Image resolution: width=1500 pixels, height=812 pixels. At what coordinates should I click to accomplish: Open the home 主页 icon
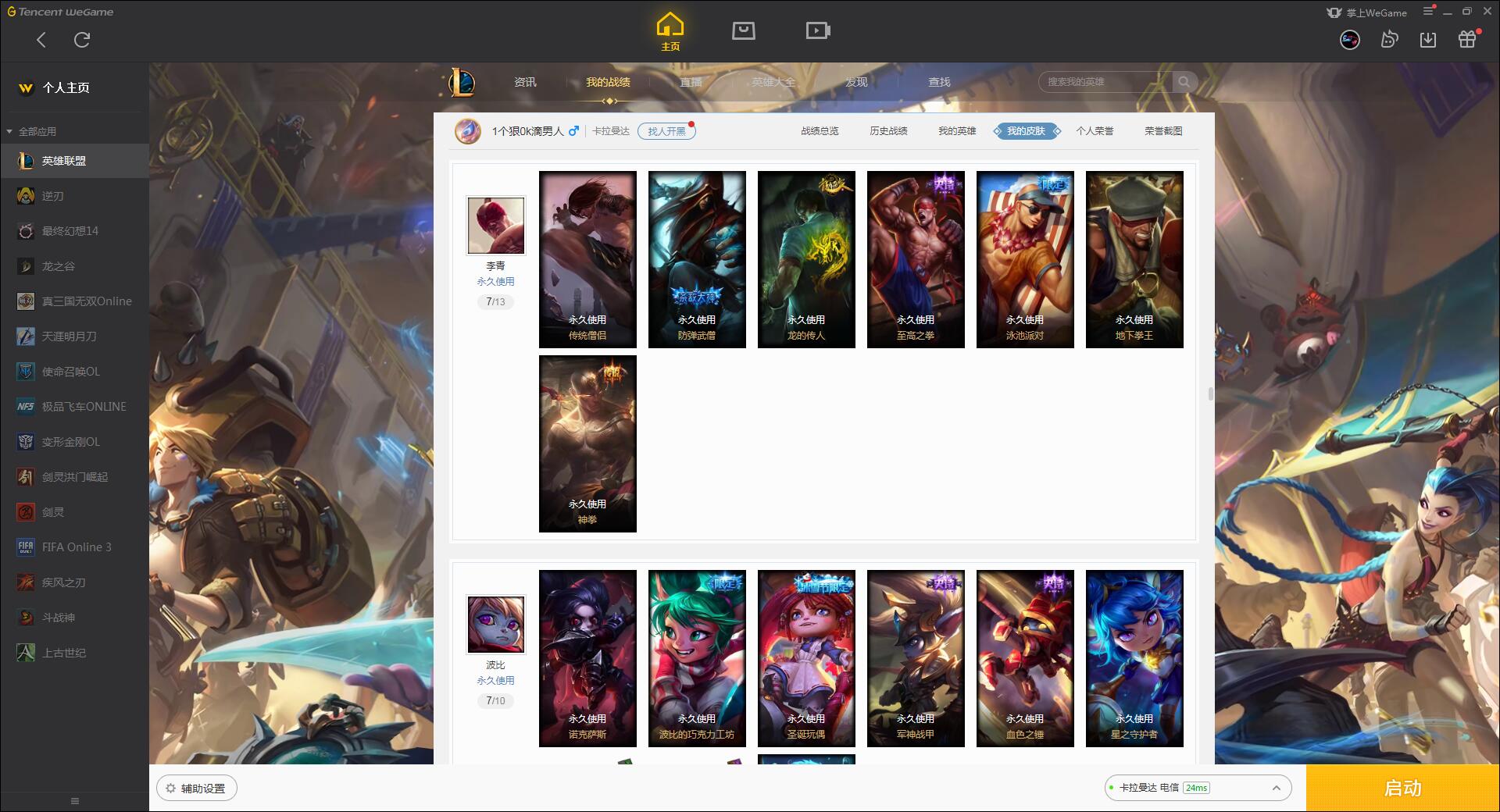[670, 32]
